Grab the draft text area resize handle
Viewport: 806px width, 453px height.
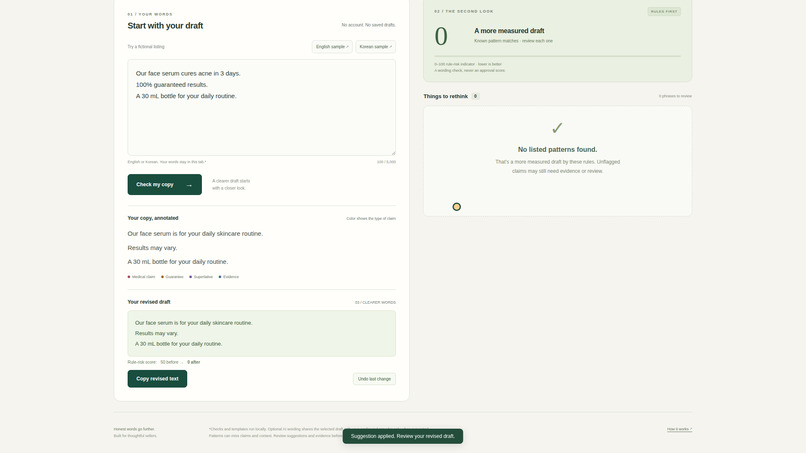click(393, 153)
